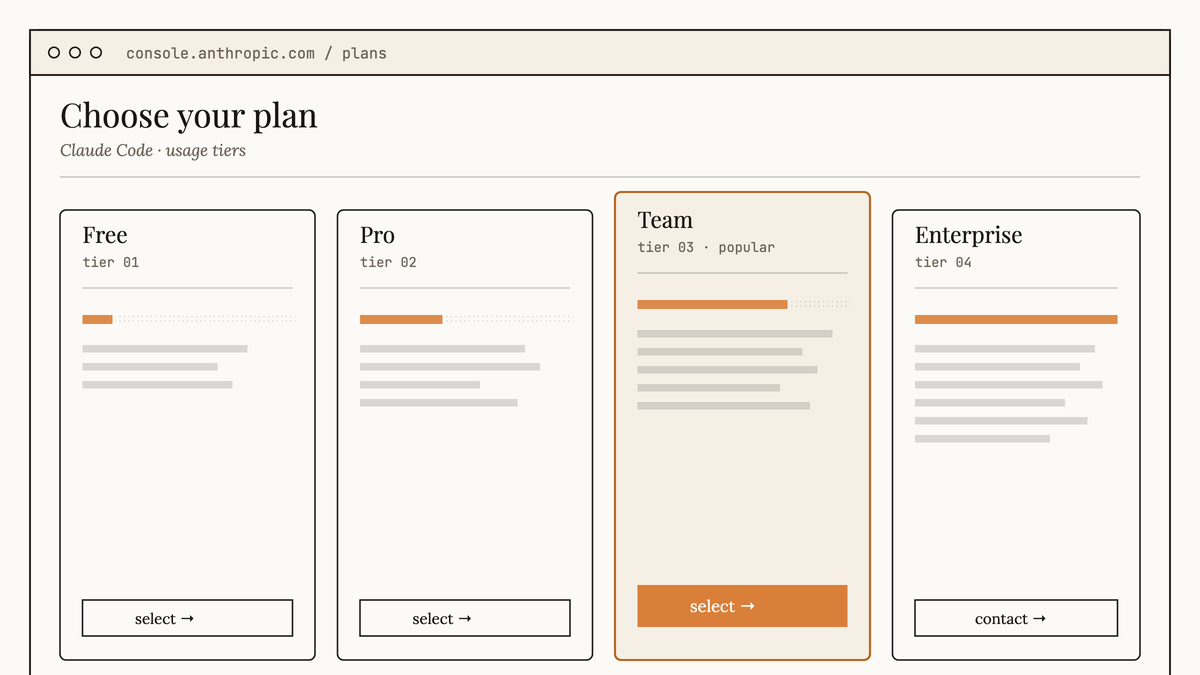Screen dimensions: 1200x675
Task: Click the Pro tier usage bar
Action: tap(466, 319)
